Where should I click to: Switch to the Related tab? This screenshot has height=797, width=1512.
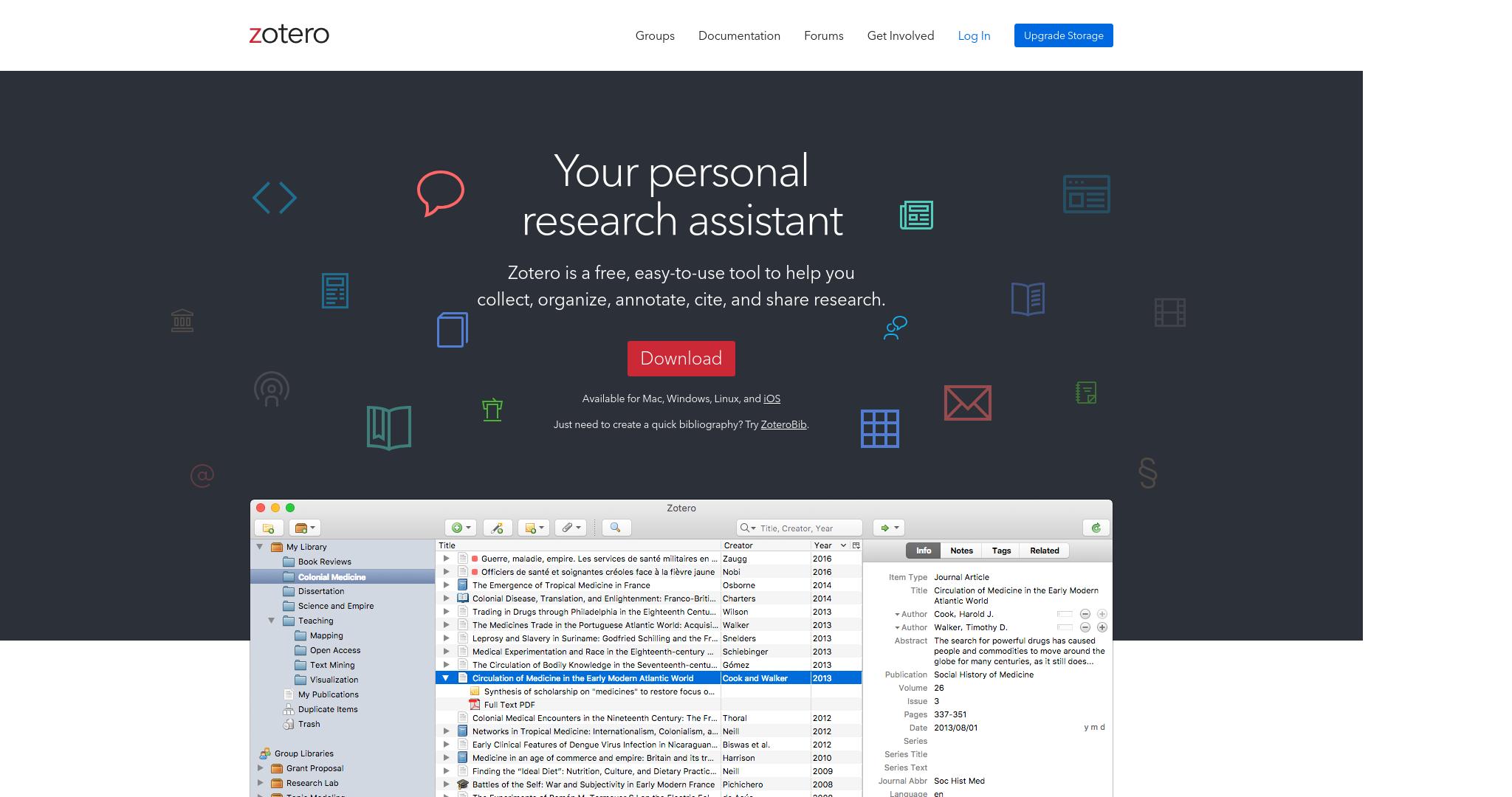pos(1045,551)
